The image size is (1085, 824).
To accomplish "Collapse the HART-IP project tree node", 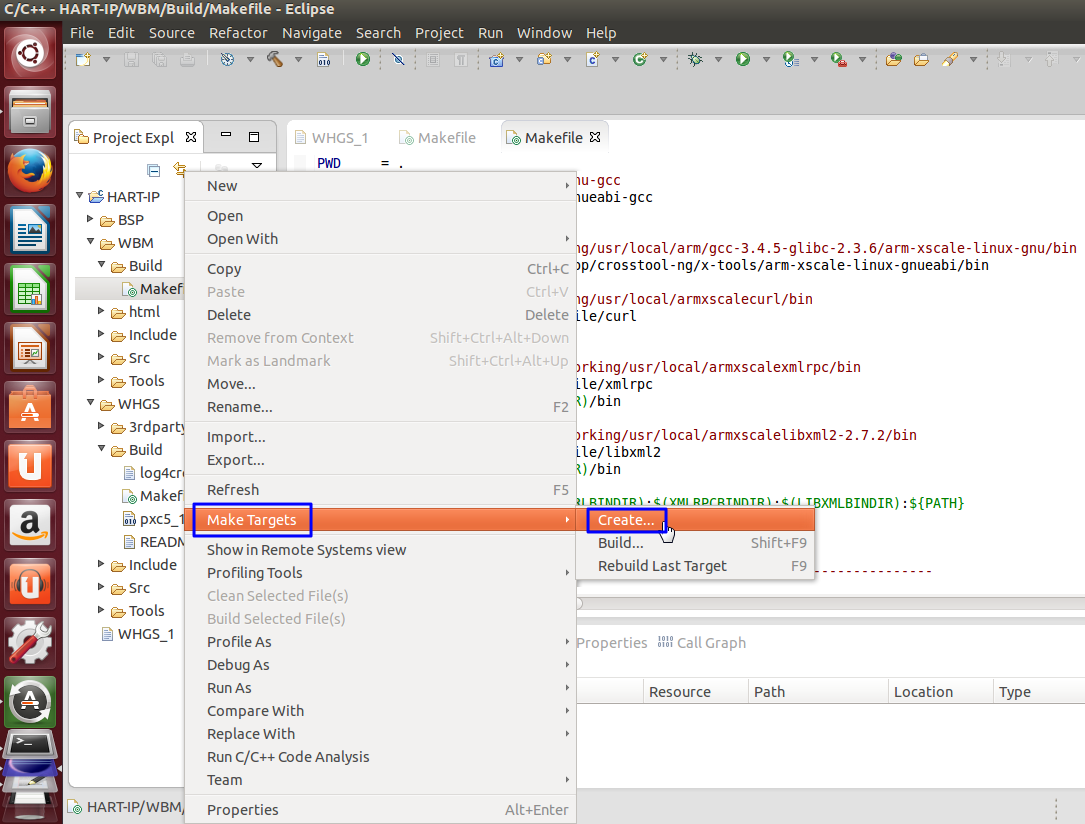I will pyautogui.click(x=80, y=197).
